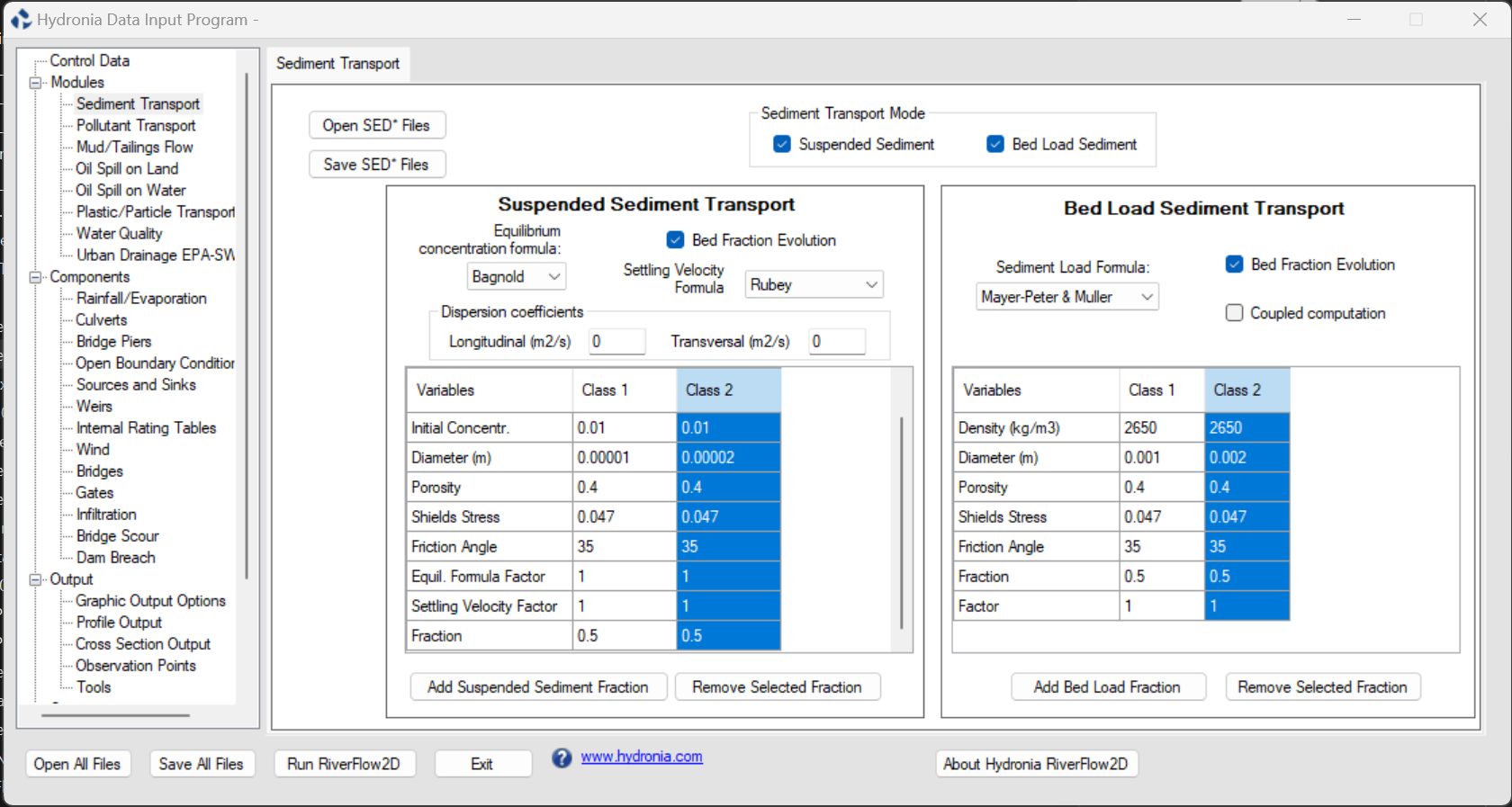Open Rainfall/Evaporation component in the tree

[x=141, y=298]
